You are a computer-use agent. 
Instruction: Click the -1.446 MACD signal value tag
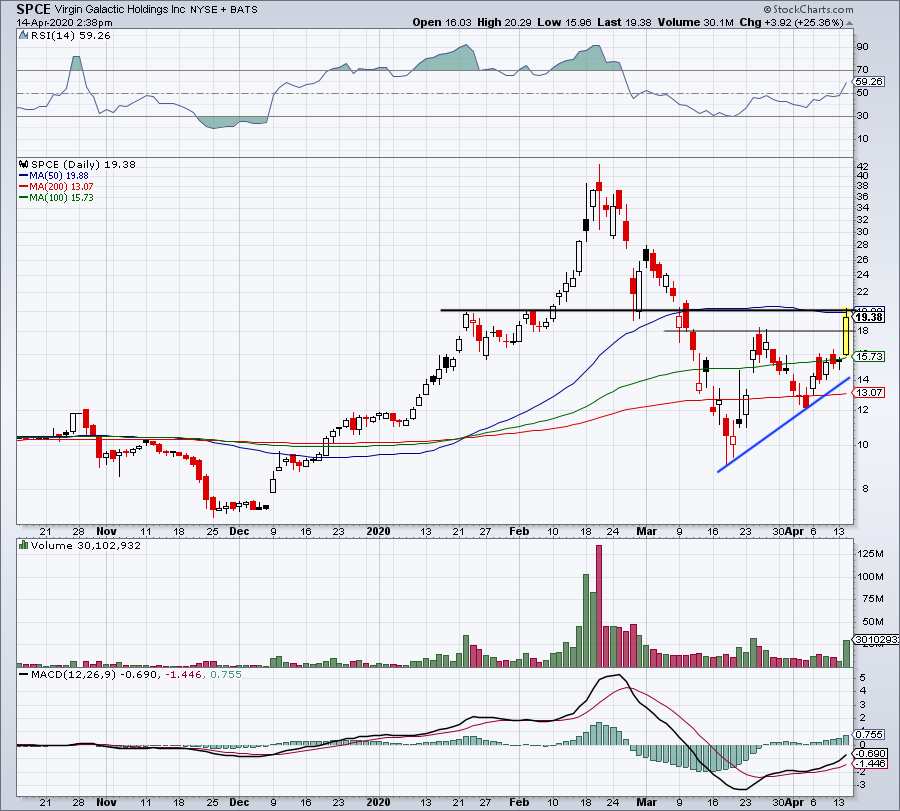pyautogui.click(x=869, y=763)
